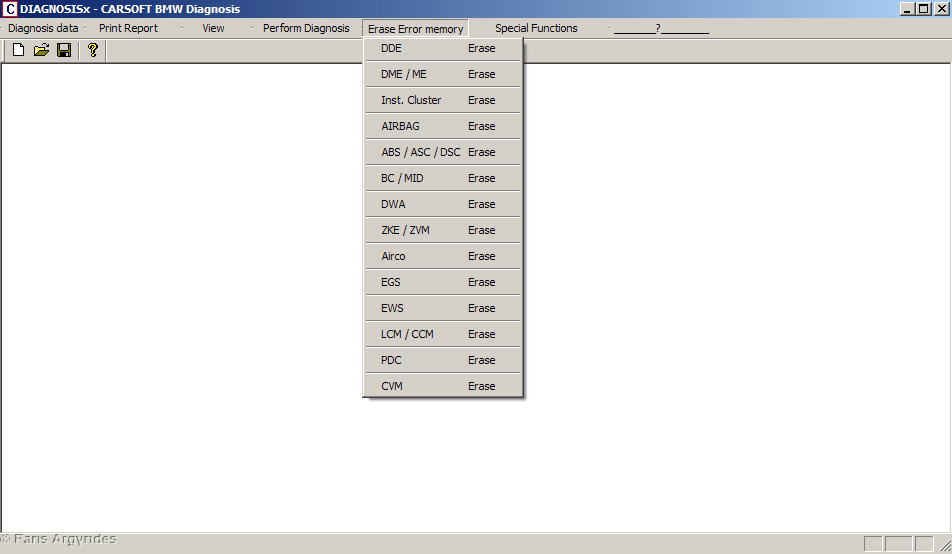Image resolution: width=952 pixels, height=554 pixels.
Task: Erase EWS error memory
Action: [443, 309]
